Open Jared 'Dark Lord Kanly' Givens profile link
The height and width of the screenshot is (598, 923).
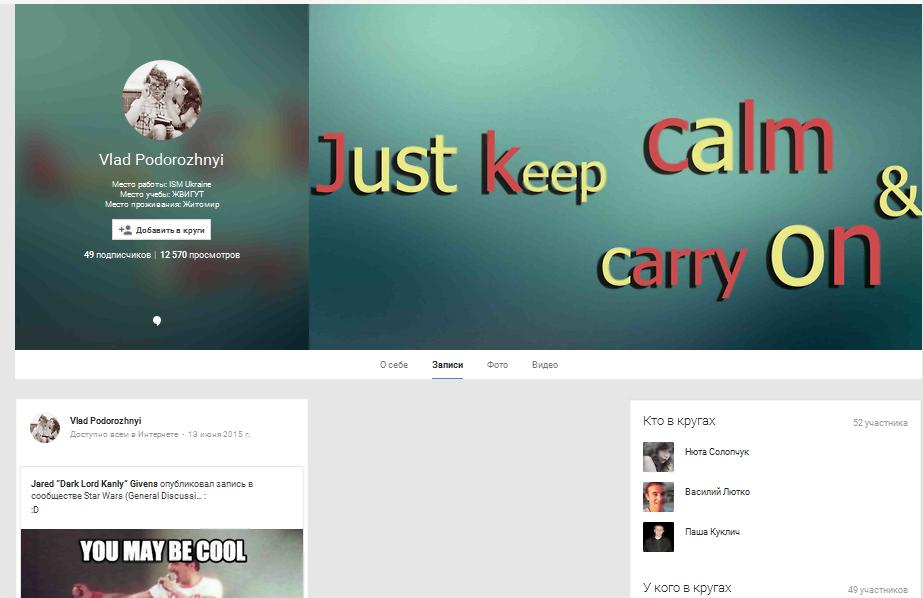pos(93,483)
